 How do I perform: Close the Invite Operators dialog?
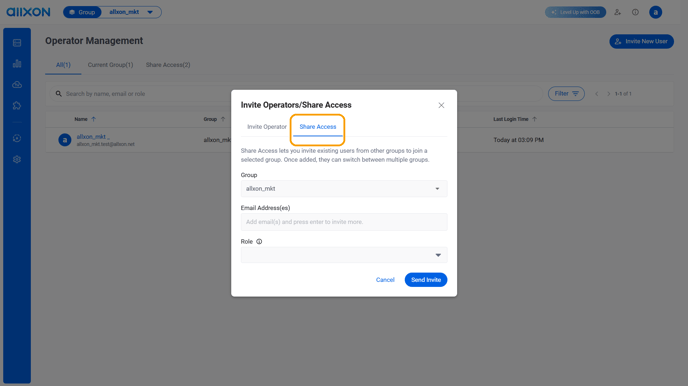click(x=441, y=105)
